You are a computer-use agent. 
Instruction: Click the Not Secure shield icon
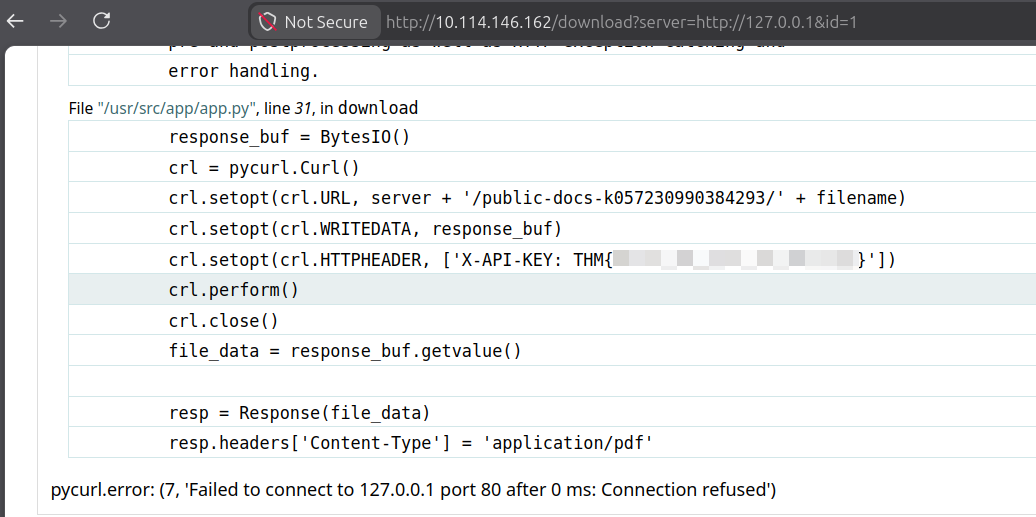[267, 21]
